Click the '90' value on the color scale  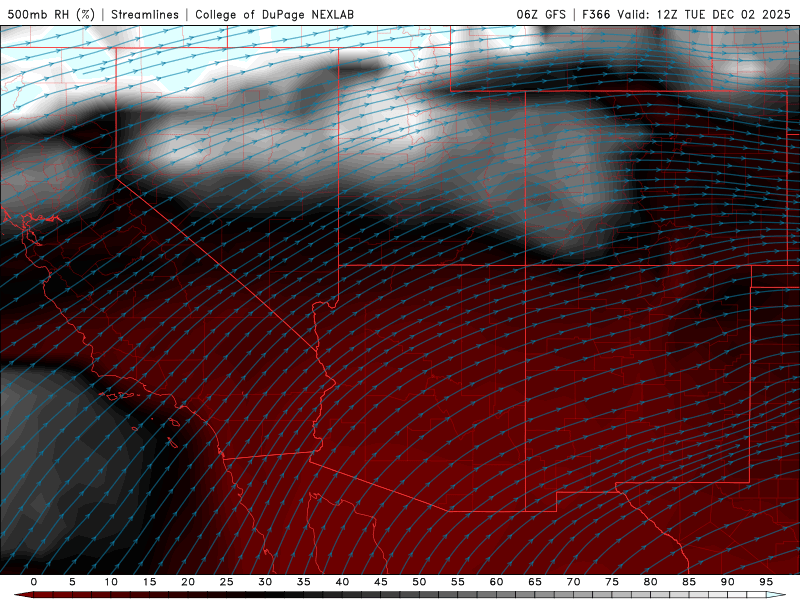727,582
